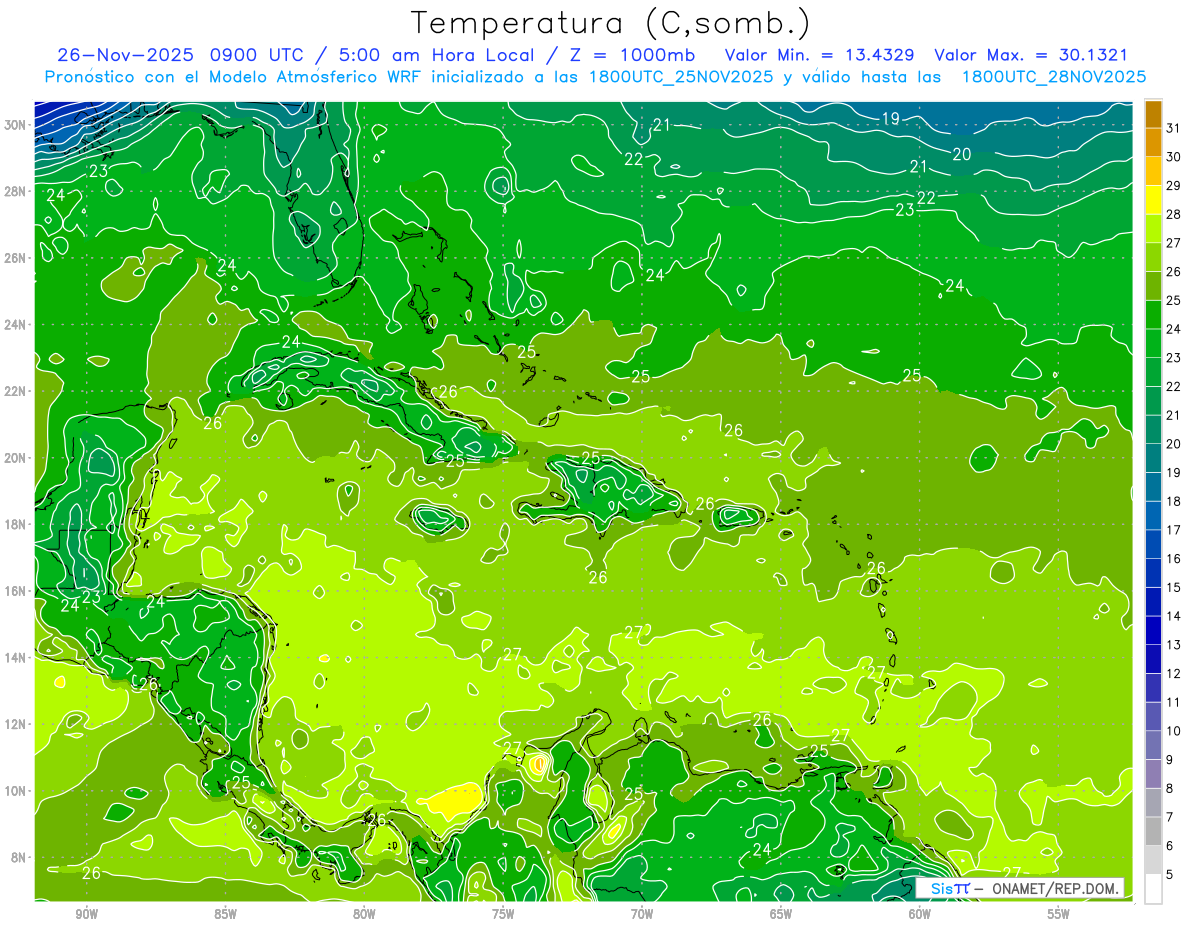Click the "19" contour label on the map
Image resolution: width=1200 pixels, height=927 pixels.
click(x=890, y=119)
